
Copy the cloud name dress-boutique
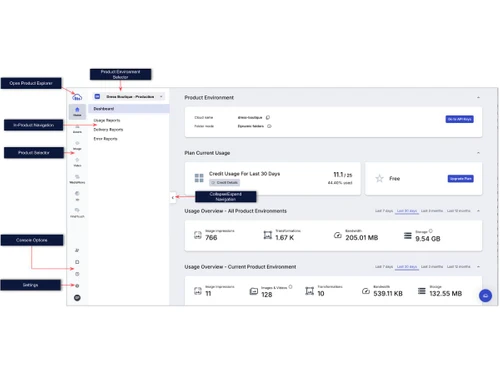point(268,117)
